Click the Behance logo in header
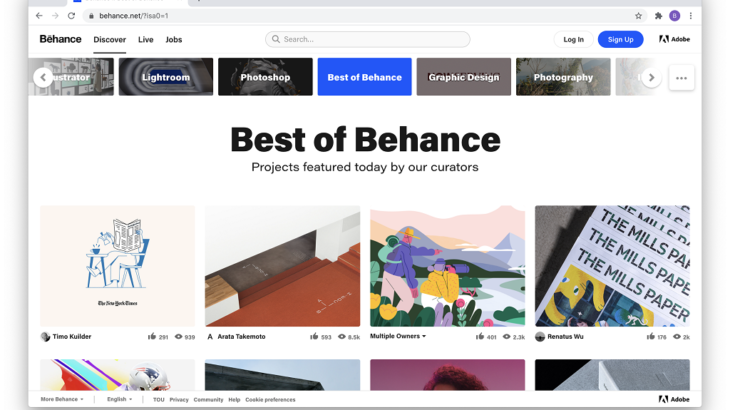This screenshot has width=730, height=410. coord(60,39)
